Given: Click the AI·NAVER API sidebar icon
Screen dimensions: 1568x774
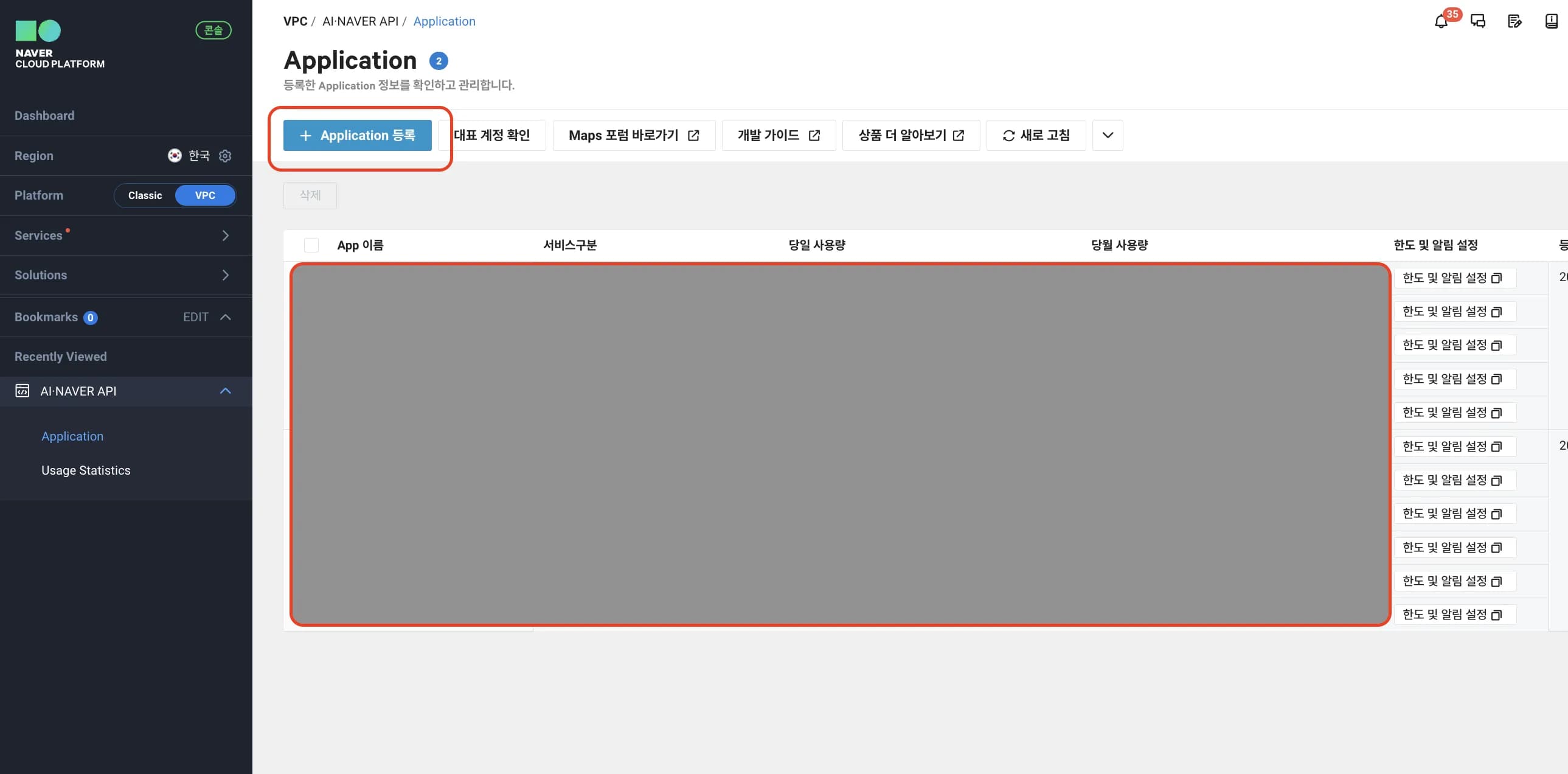Looking at the screenshot, I should click(23, 391).
